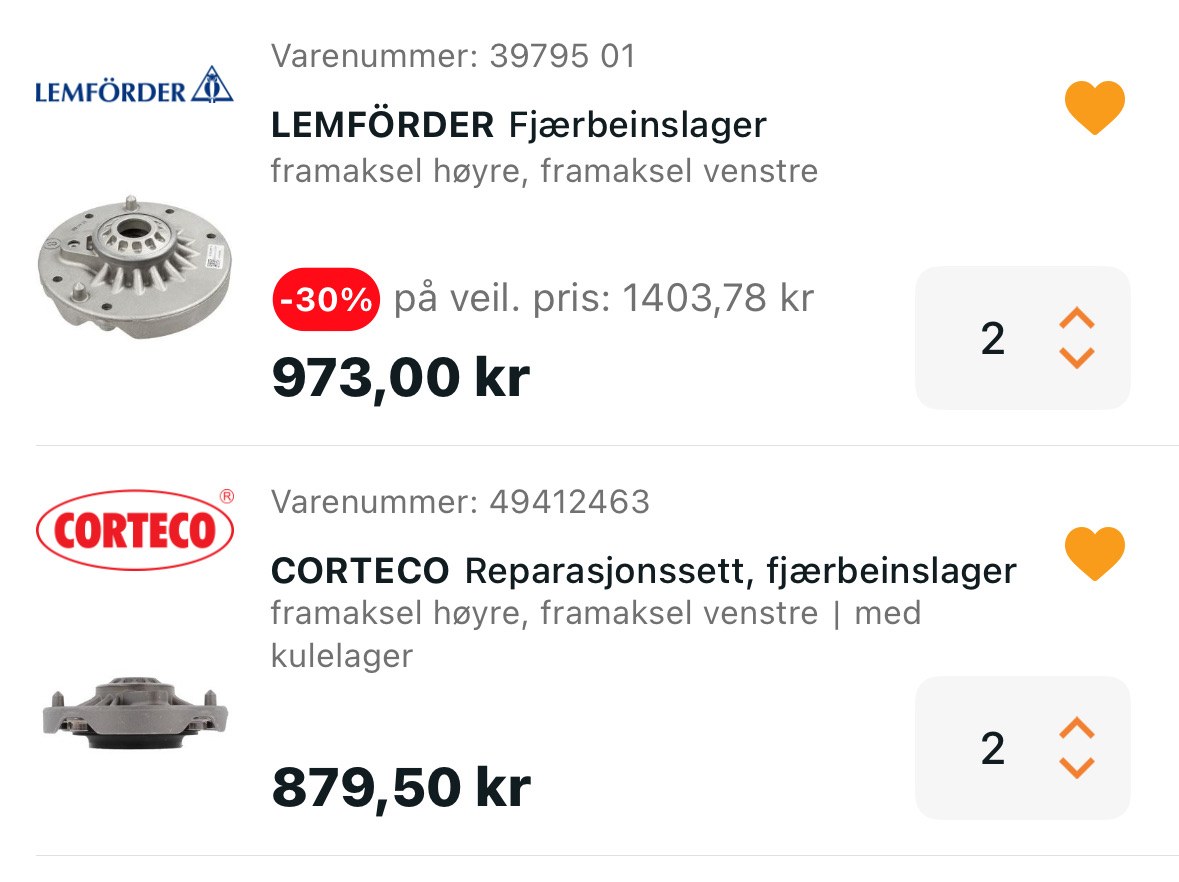Click the red -30% discount badge
Screen dimensions: 1179x882
(x=325, y=298)
